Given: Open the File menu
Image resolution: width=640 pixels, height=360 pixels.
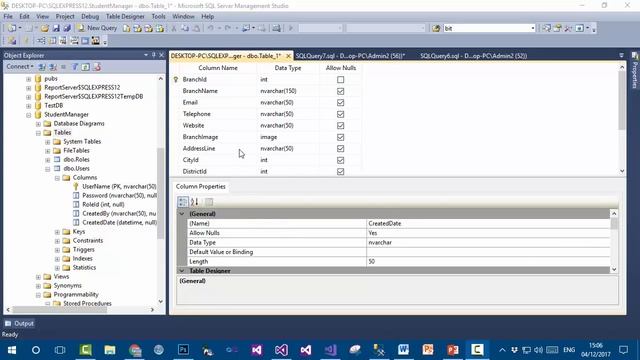Looking at the screenshot, I should [8, 16].
